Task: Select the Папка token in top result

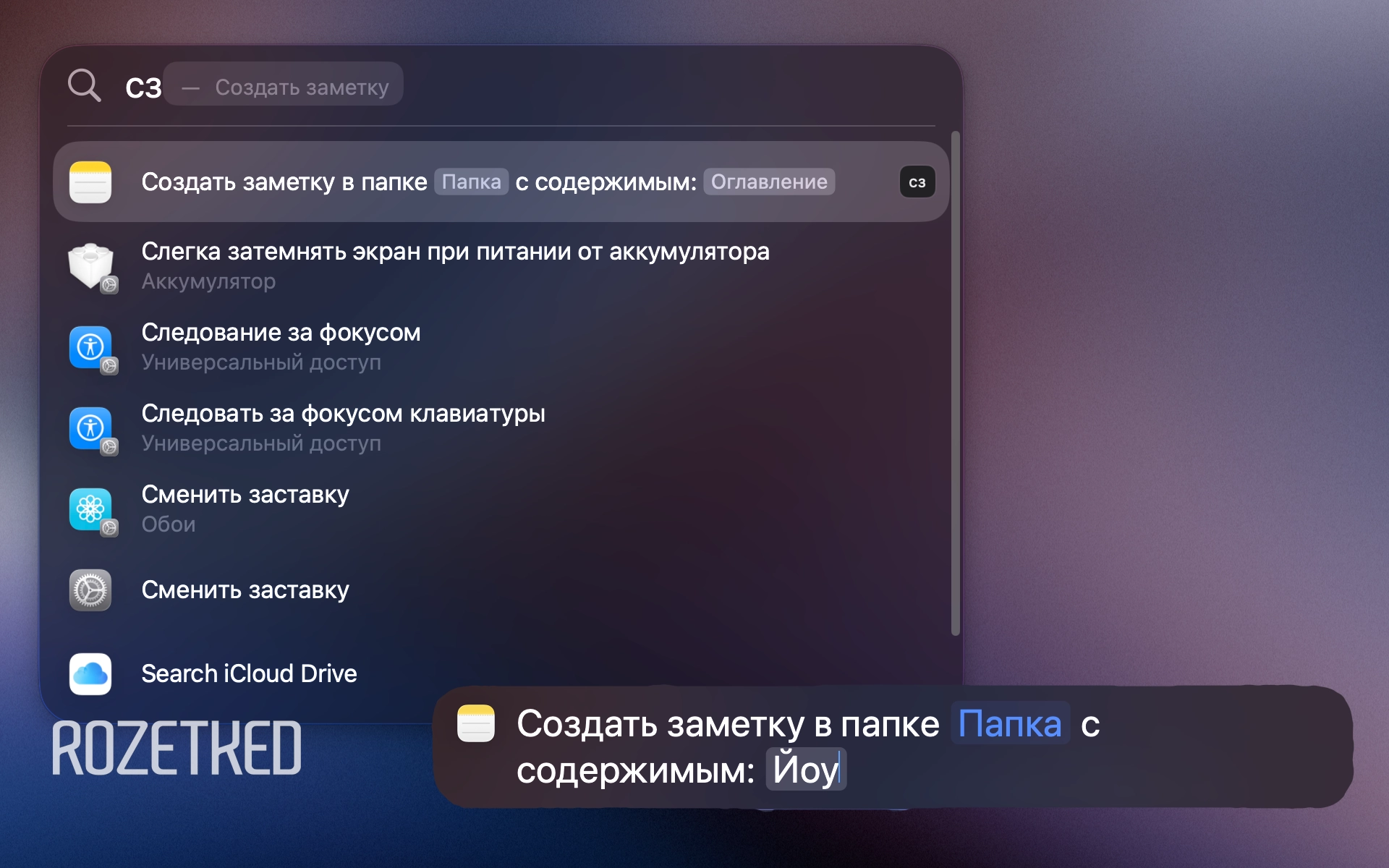Action: tap(472, 182)
